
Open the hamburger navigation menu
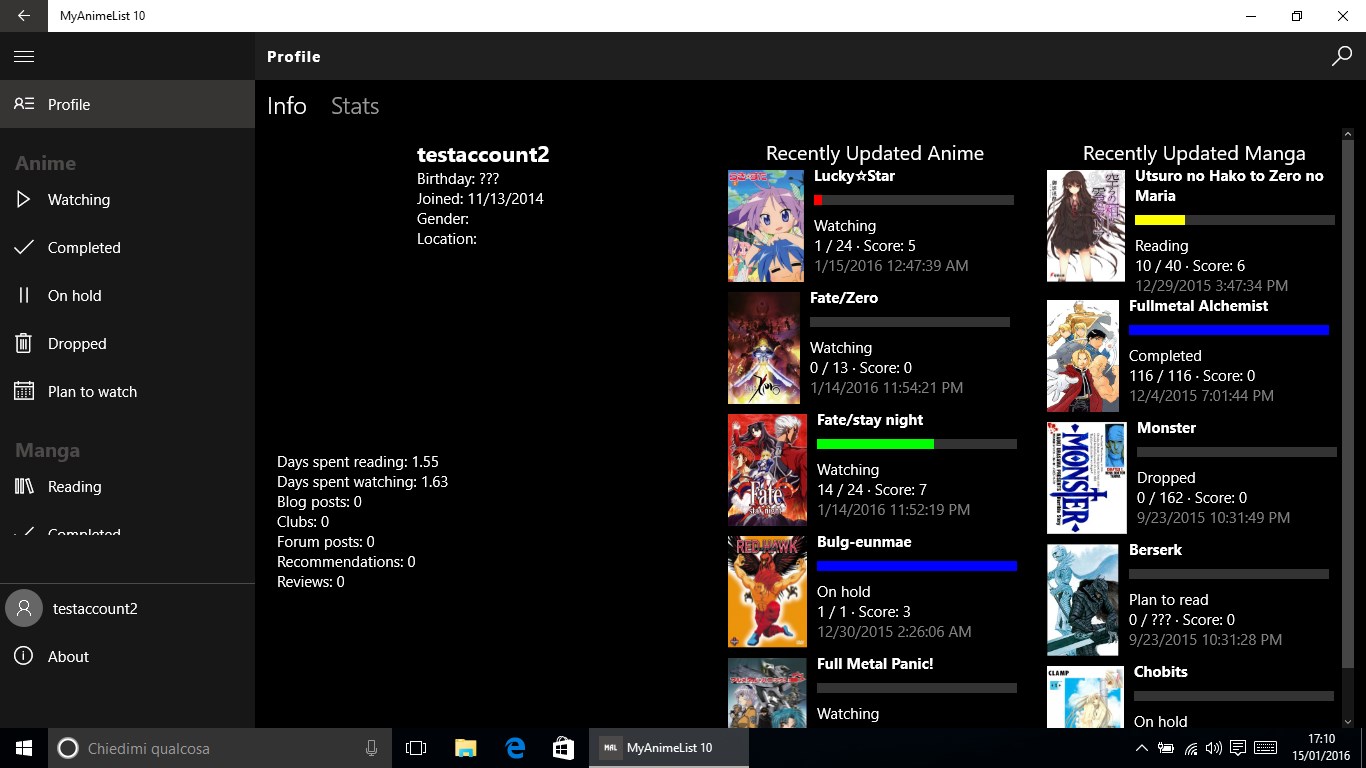(x=24, y=57)
